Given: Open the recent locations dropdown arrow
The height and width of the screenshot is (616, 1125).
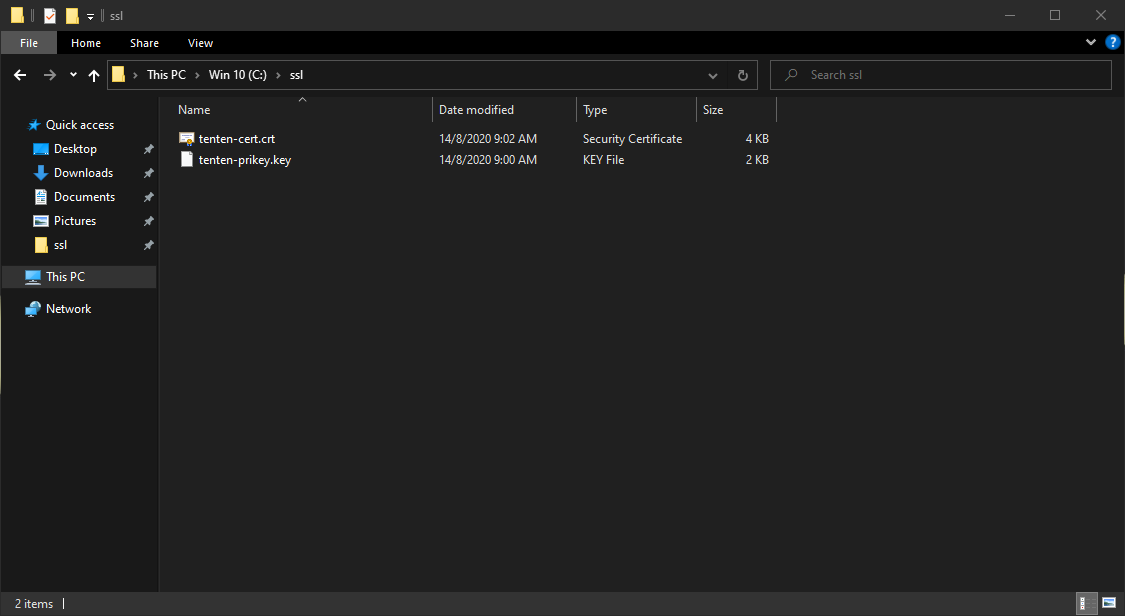Looking at the screenshot, I should (73, 75).
